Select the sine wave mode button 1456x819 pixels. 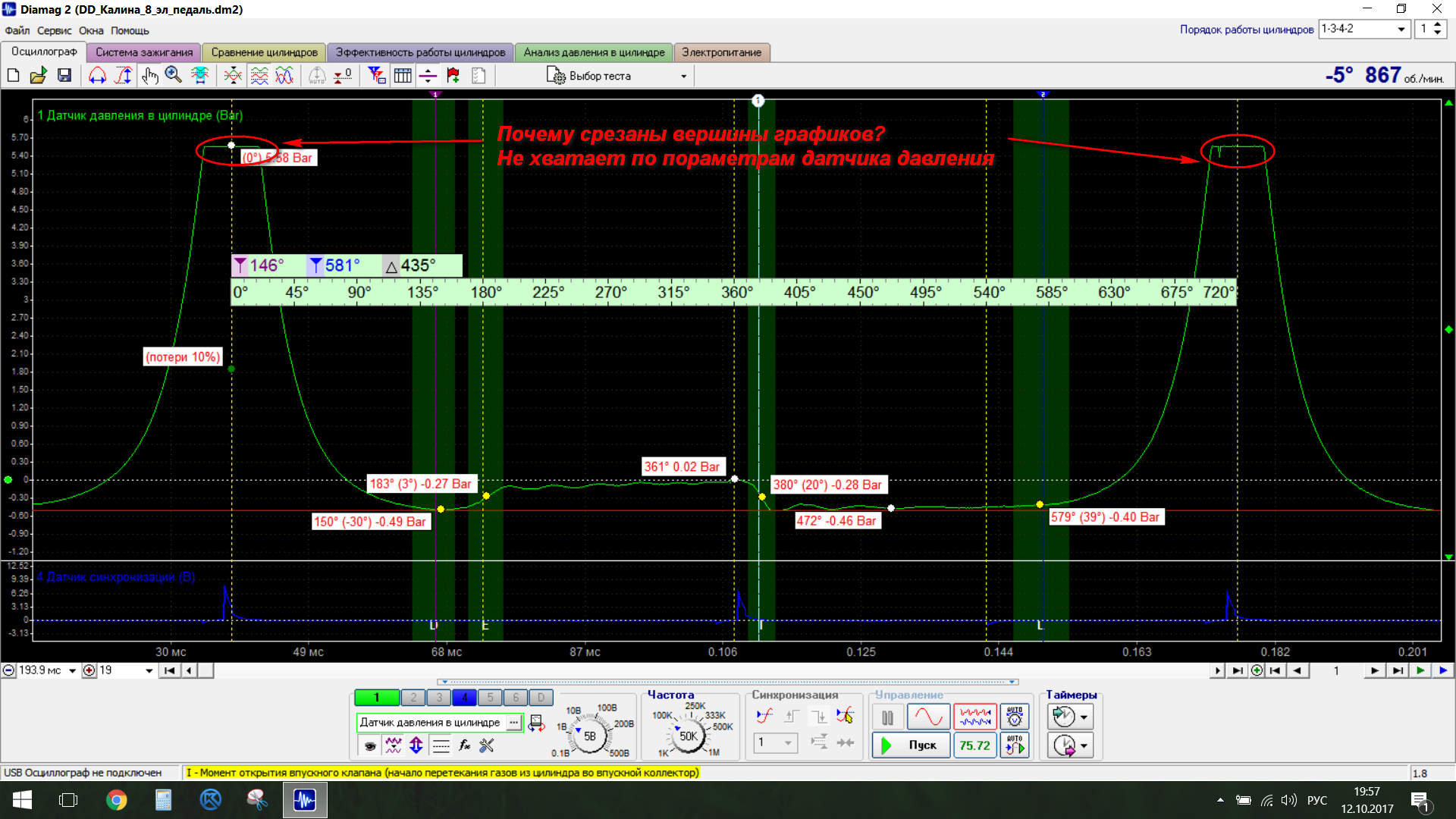click(x=928, y=717)
